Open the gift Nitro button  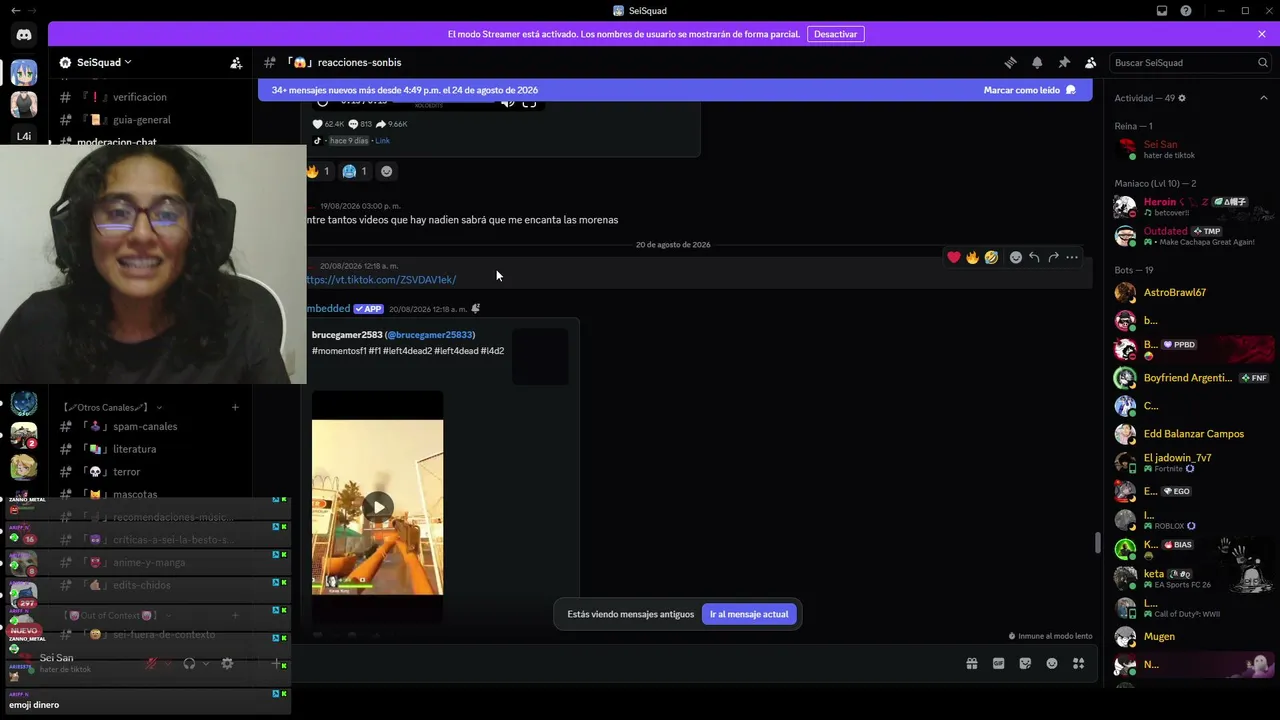971,663
